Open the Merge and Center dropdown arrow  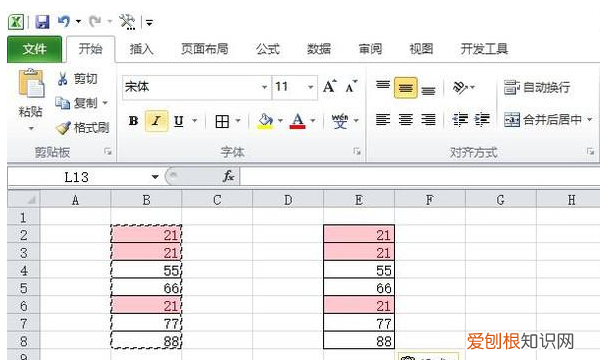coord(590,120)
